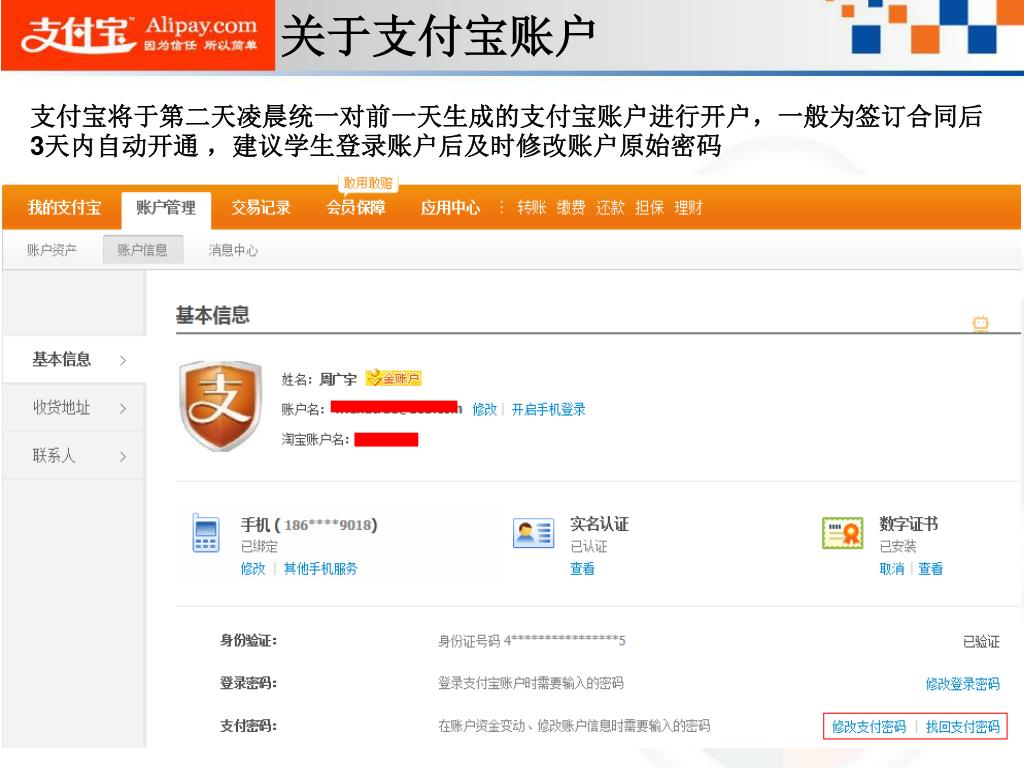Click the 还款 shortcut link
Screen dimensions: 1024x768
coord(610,208)
